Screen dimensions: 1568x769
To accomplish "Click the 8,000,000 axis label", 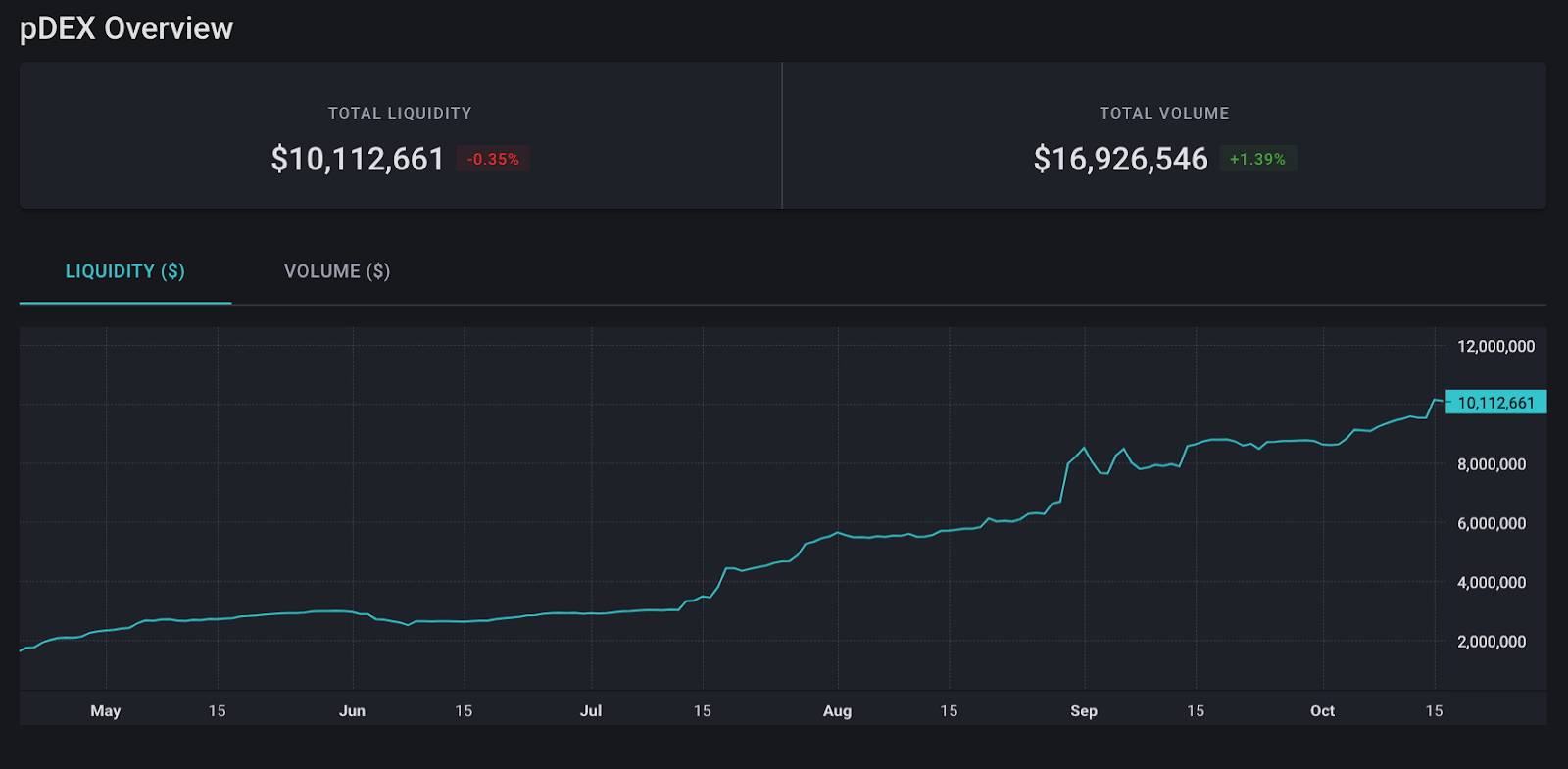I will [x=1492, y=464].
